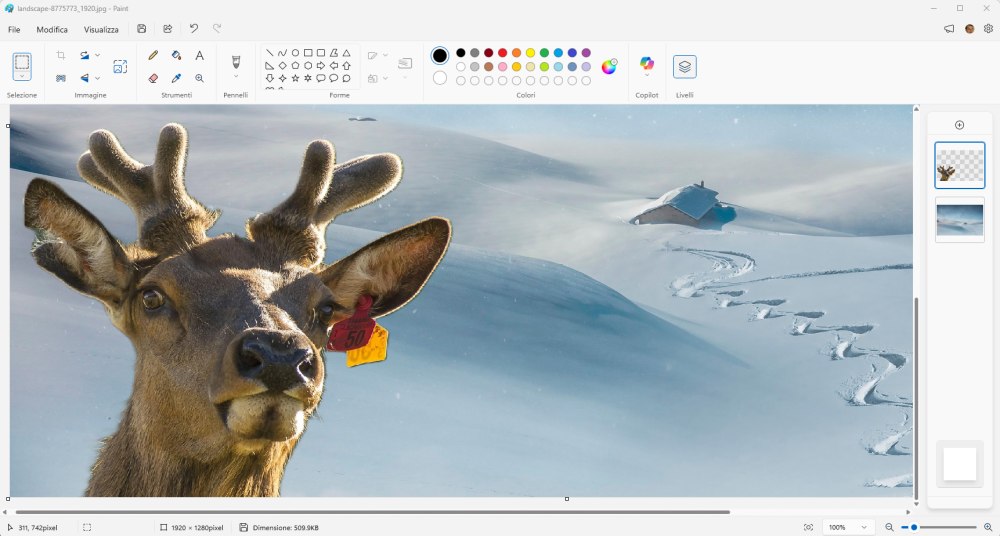This screenshot has height=536, width=1000.
Task: Activate primary color 1 black circle
Action: (439, 56)
